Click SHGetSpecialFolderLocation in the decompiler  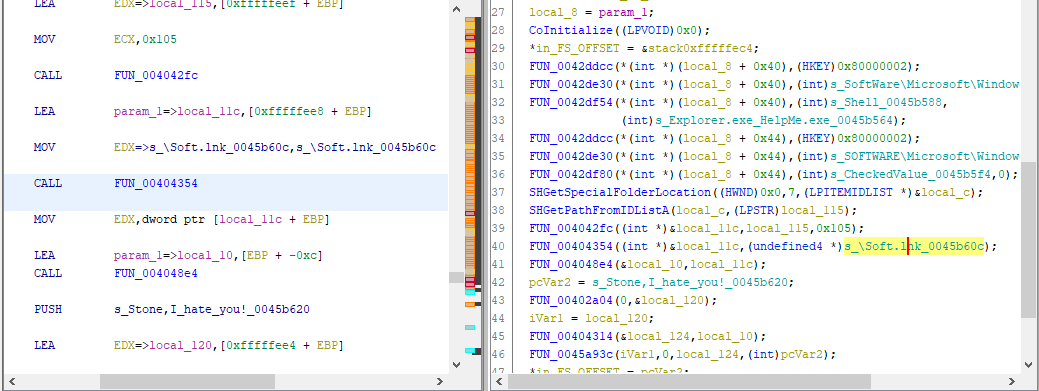tap(620, 192)
